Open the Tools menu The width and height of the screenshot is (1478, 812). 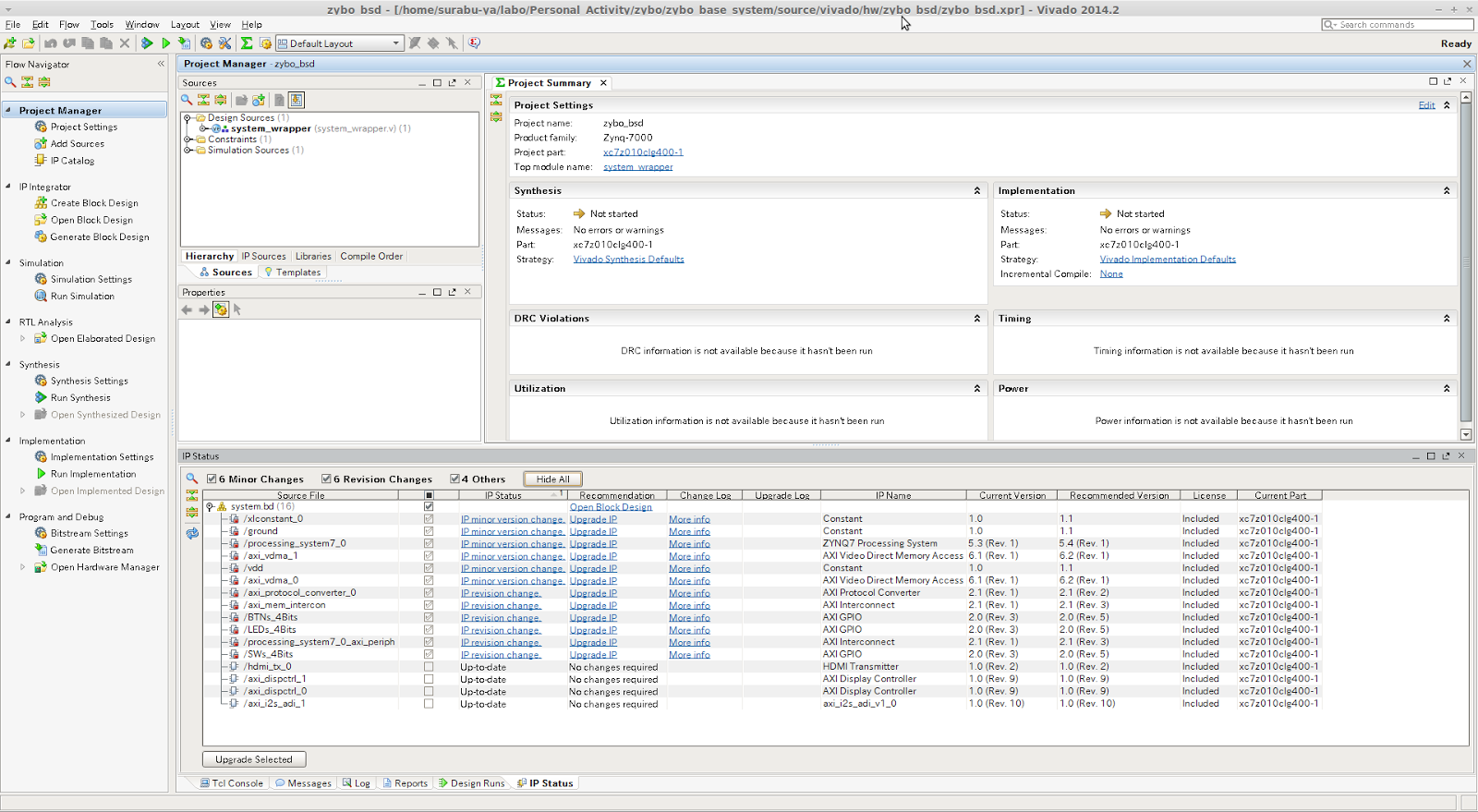pos(102,24)
